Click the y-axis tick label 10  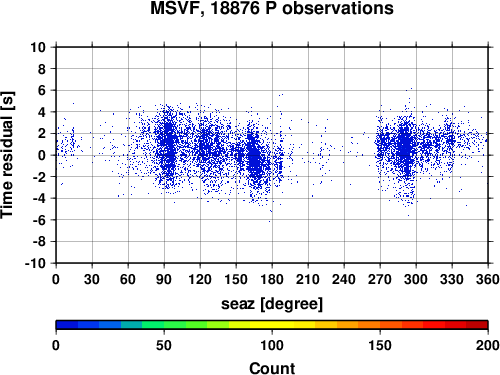pyautogui.click(x=38, y=47)
